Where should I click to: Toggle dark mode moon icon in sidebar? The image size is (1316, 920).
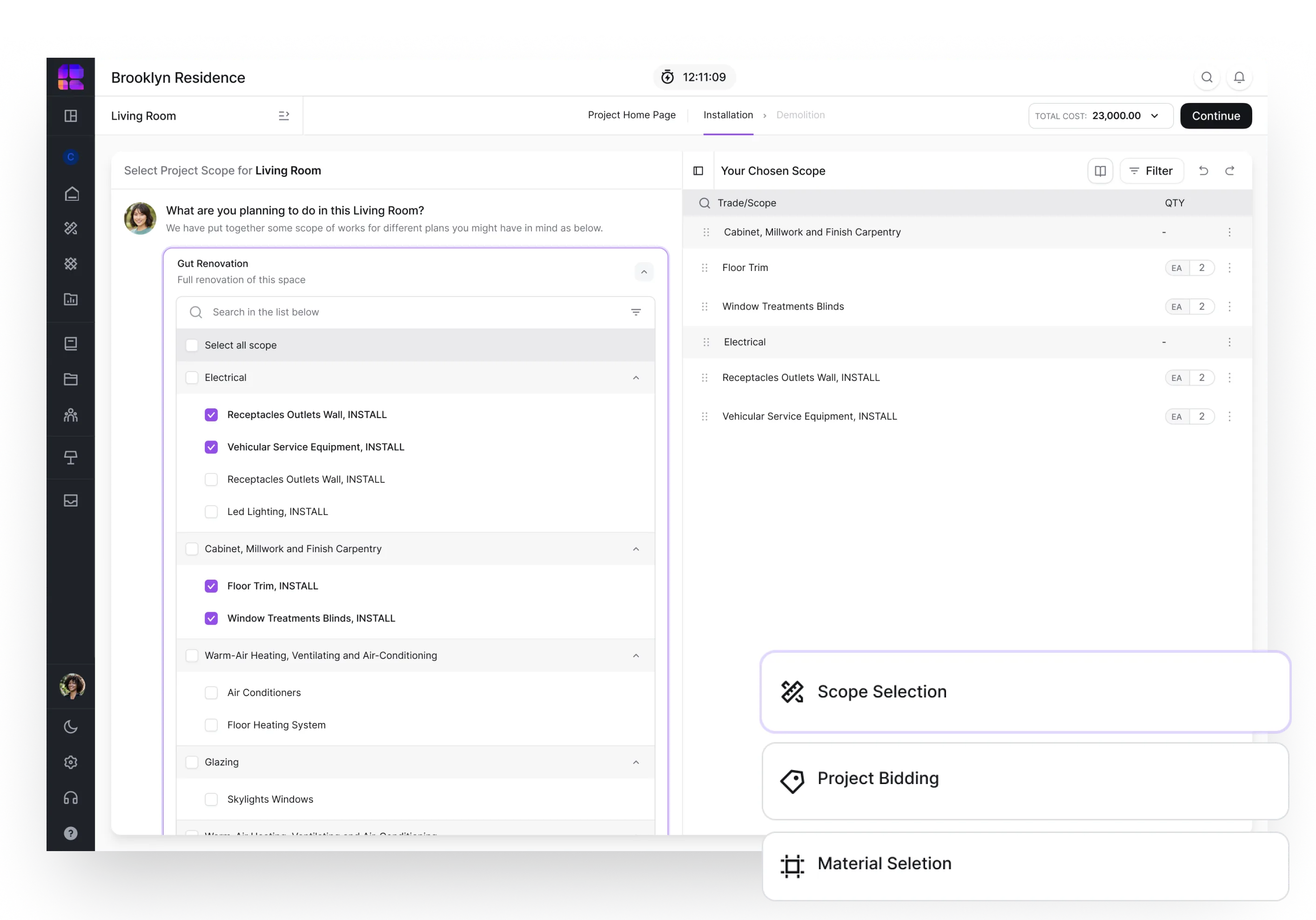[71, 727]
